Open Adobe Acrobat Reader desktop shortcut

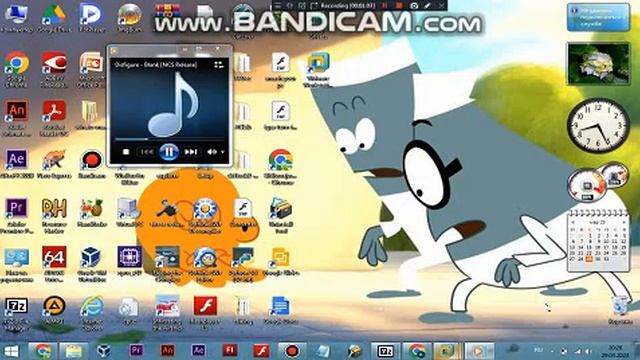tap(54, 118)
